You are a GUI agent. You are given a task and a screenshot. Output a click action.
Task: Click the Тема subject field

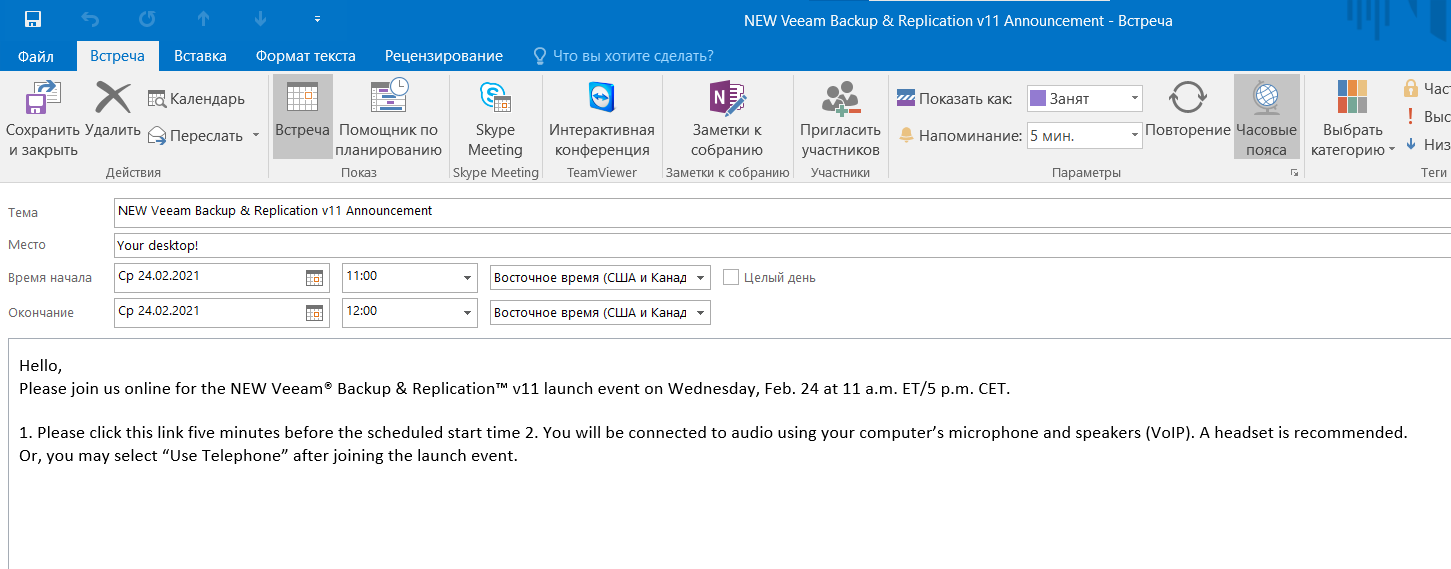coord(782,212)
